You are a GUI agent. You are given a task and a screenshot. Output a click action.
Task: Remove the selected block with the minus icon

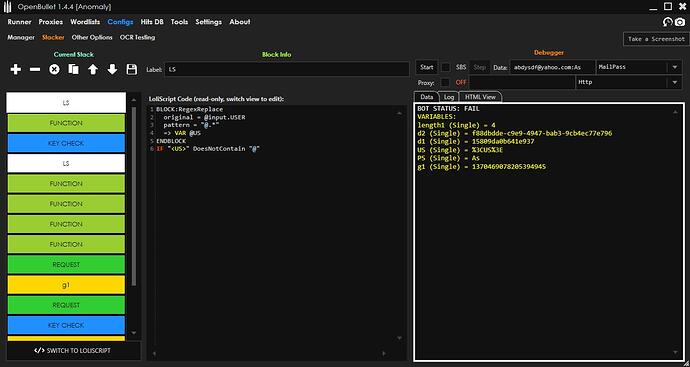tap(35, 70)
